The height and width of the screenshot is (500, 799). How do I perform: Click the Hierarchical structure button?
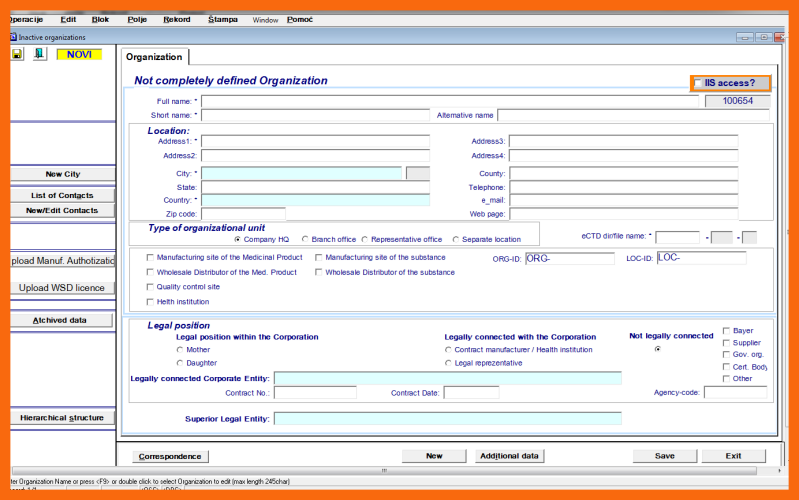click(62, 418)
